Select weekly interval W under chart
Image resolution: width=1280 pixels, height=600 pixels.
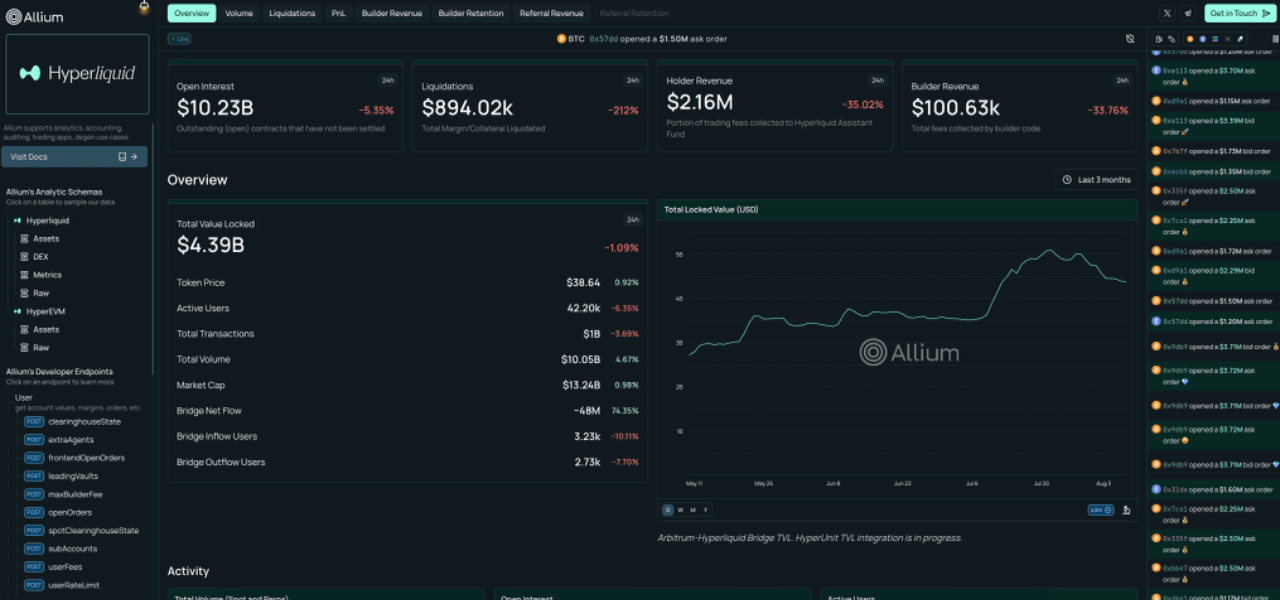pos(680,510)
